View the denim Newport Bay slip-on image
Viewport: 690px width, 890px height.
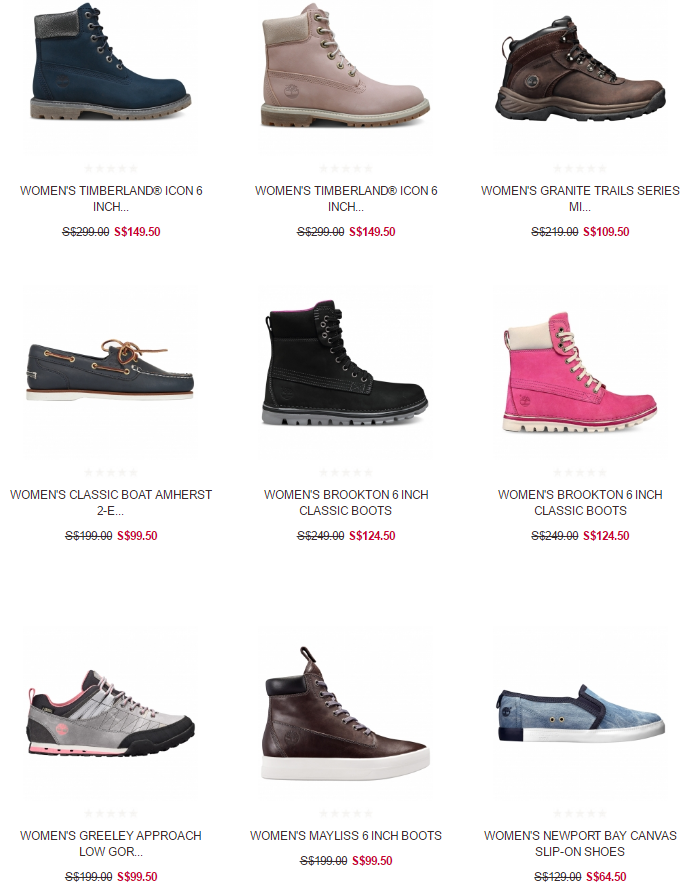click(580, 714)
